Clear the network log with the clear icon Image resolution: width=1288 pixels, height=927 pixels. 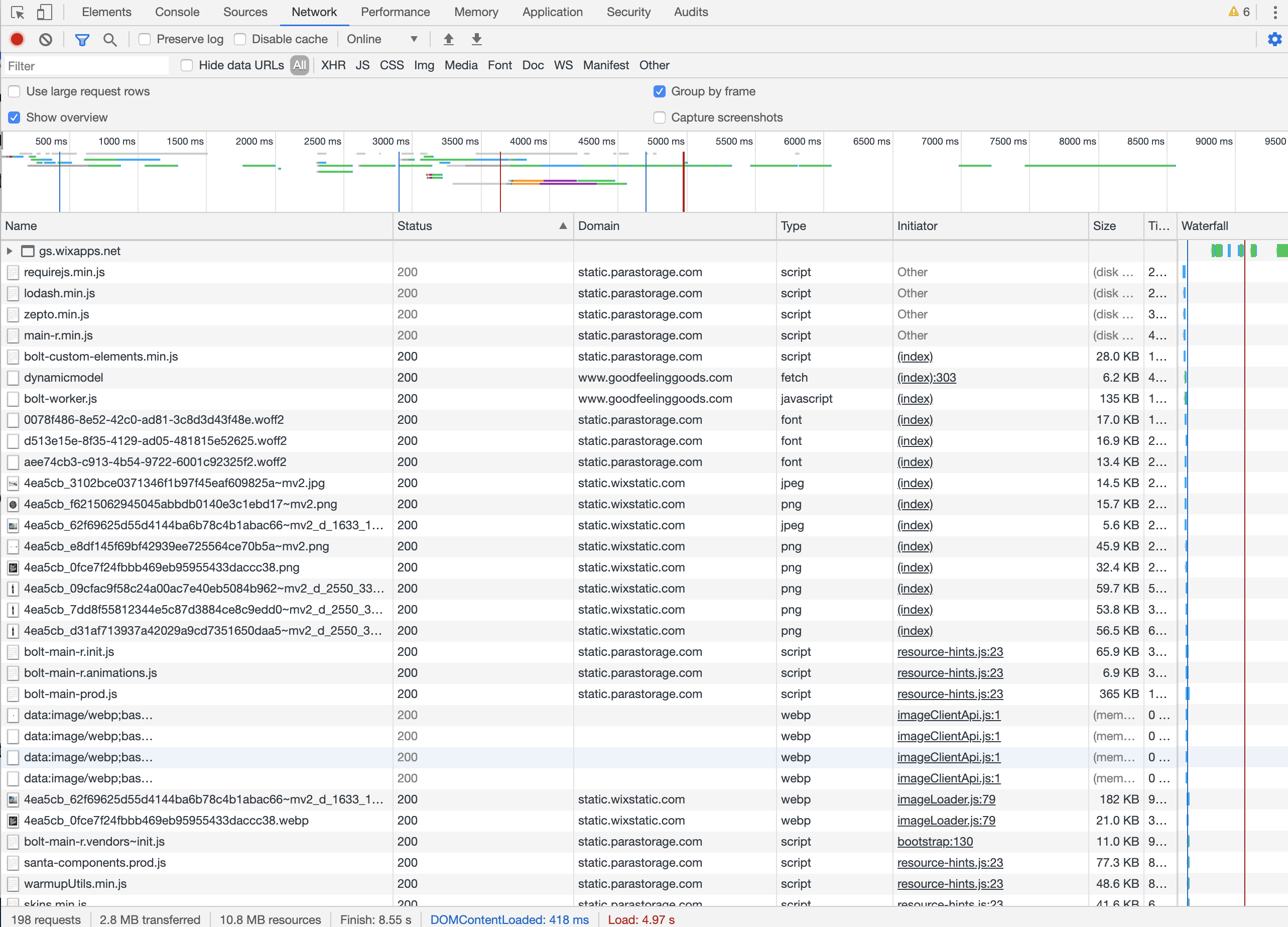click(46, 39)
